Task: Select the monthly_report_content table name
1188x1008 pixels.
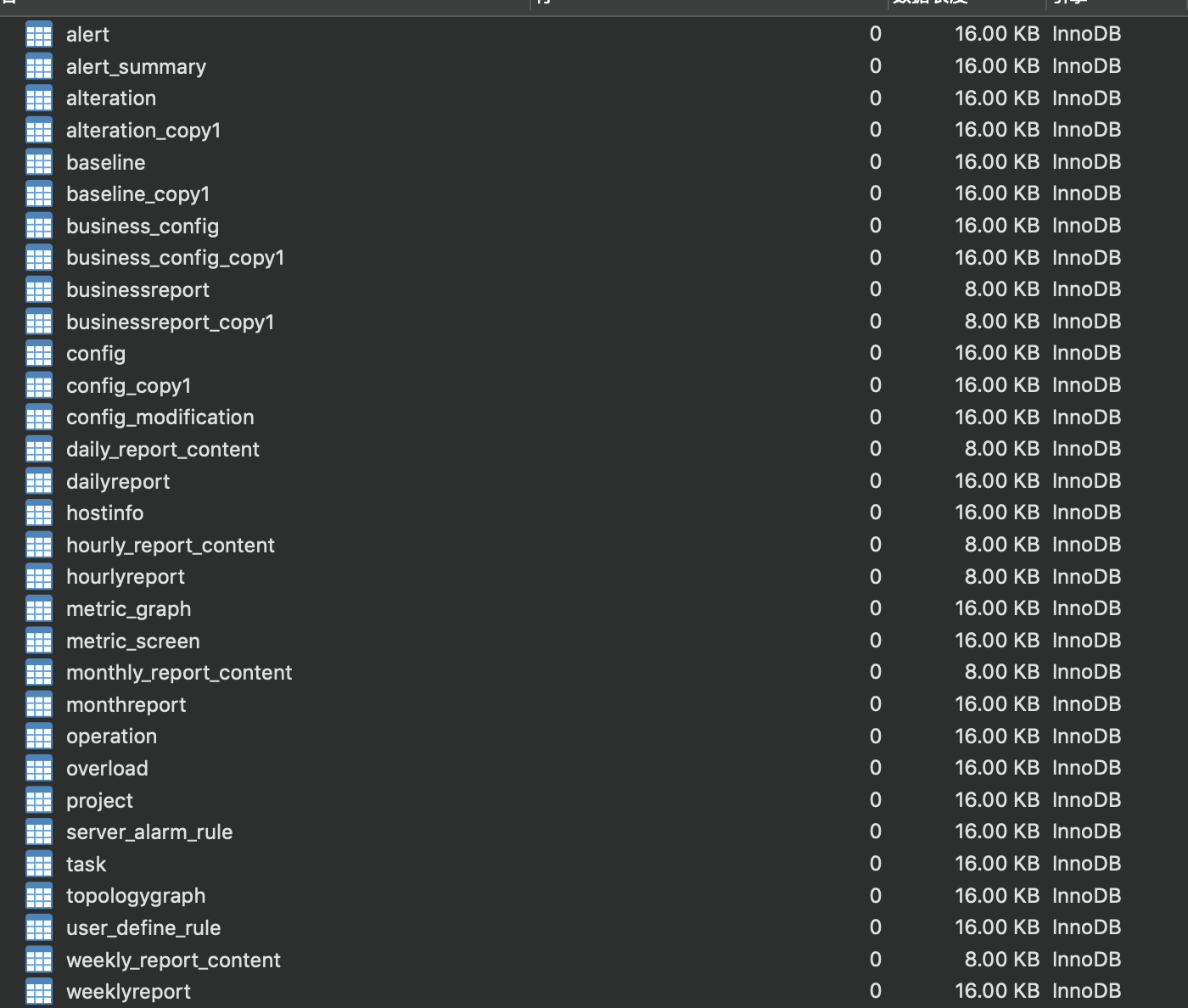Action: coord(179,673)
